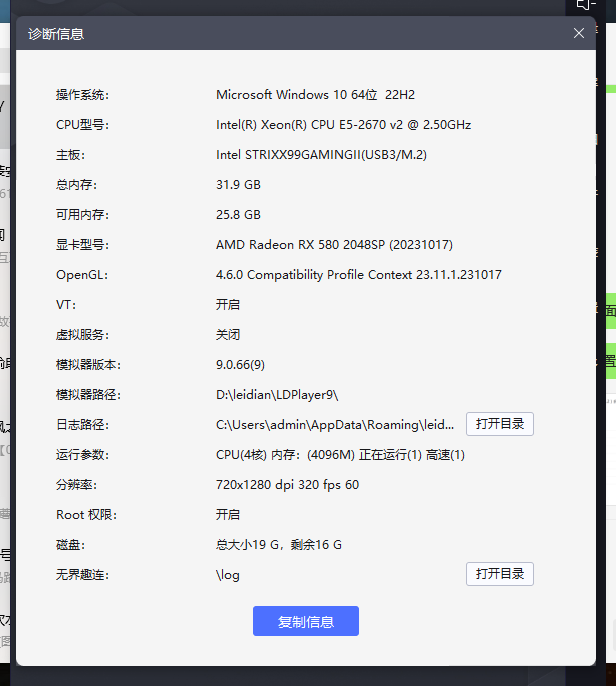Click the VT status 开启
Viewport: 616px width, 686px height.
coord(228,305)
